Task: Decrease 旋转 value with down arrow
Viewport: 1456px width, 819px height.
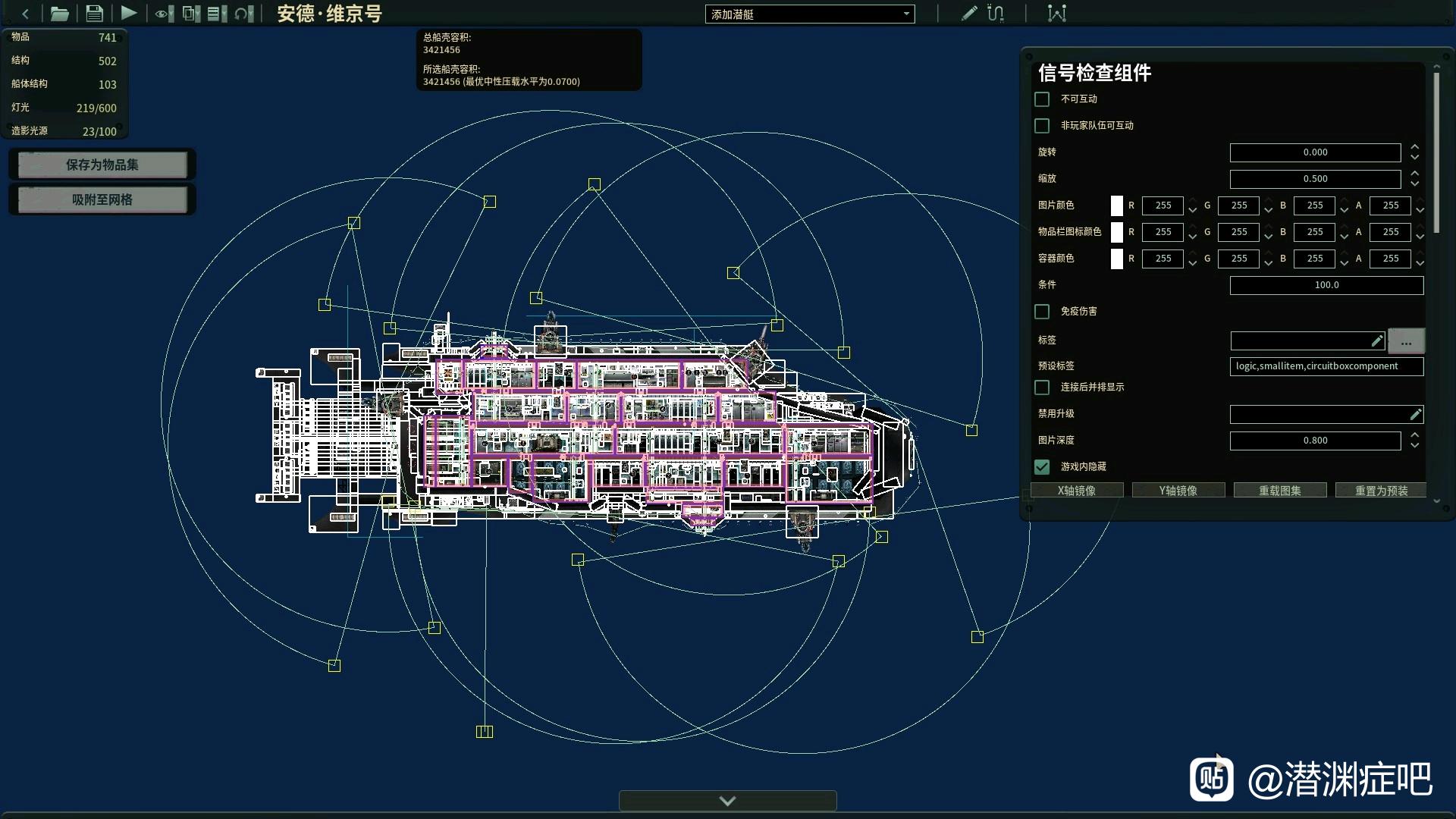Action: (x=1414, y=157)
